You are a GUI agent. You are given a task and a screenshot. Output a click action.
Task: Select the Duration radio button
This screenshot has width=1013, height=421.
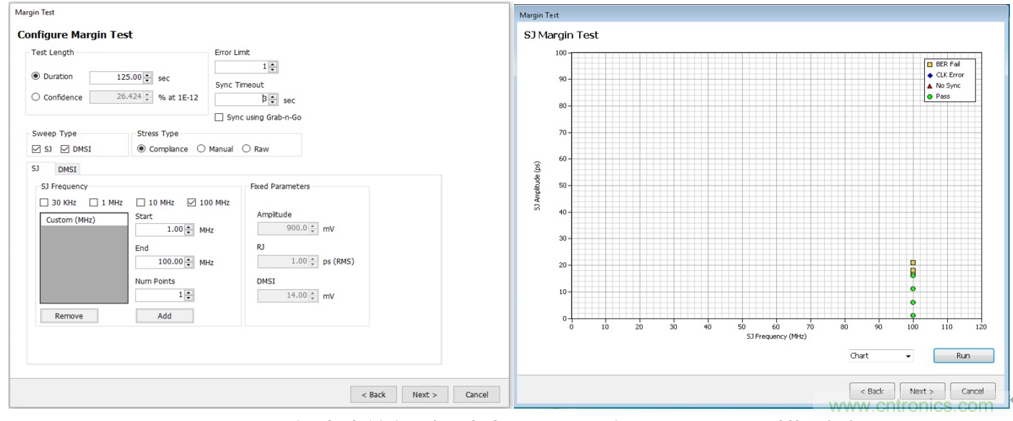coord(37,76)
